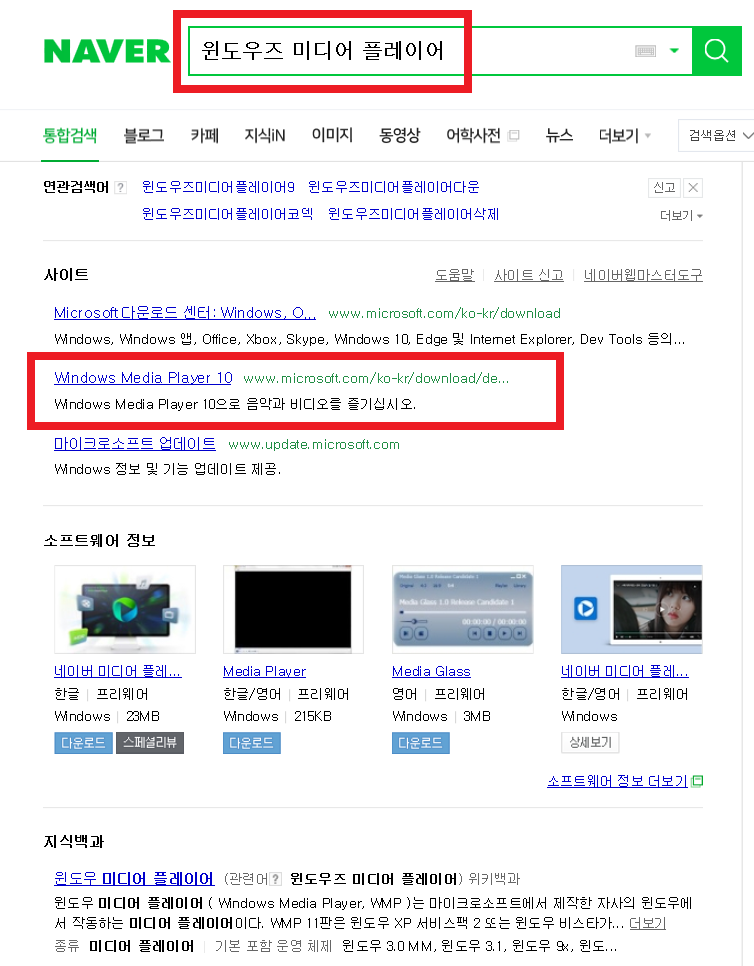754x966 pixels.
Task: Open related search 윈도우즈미디어플레이어다운
Action: pyautogui.click(x=394, y=187)
